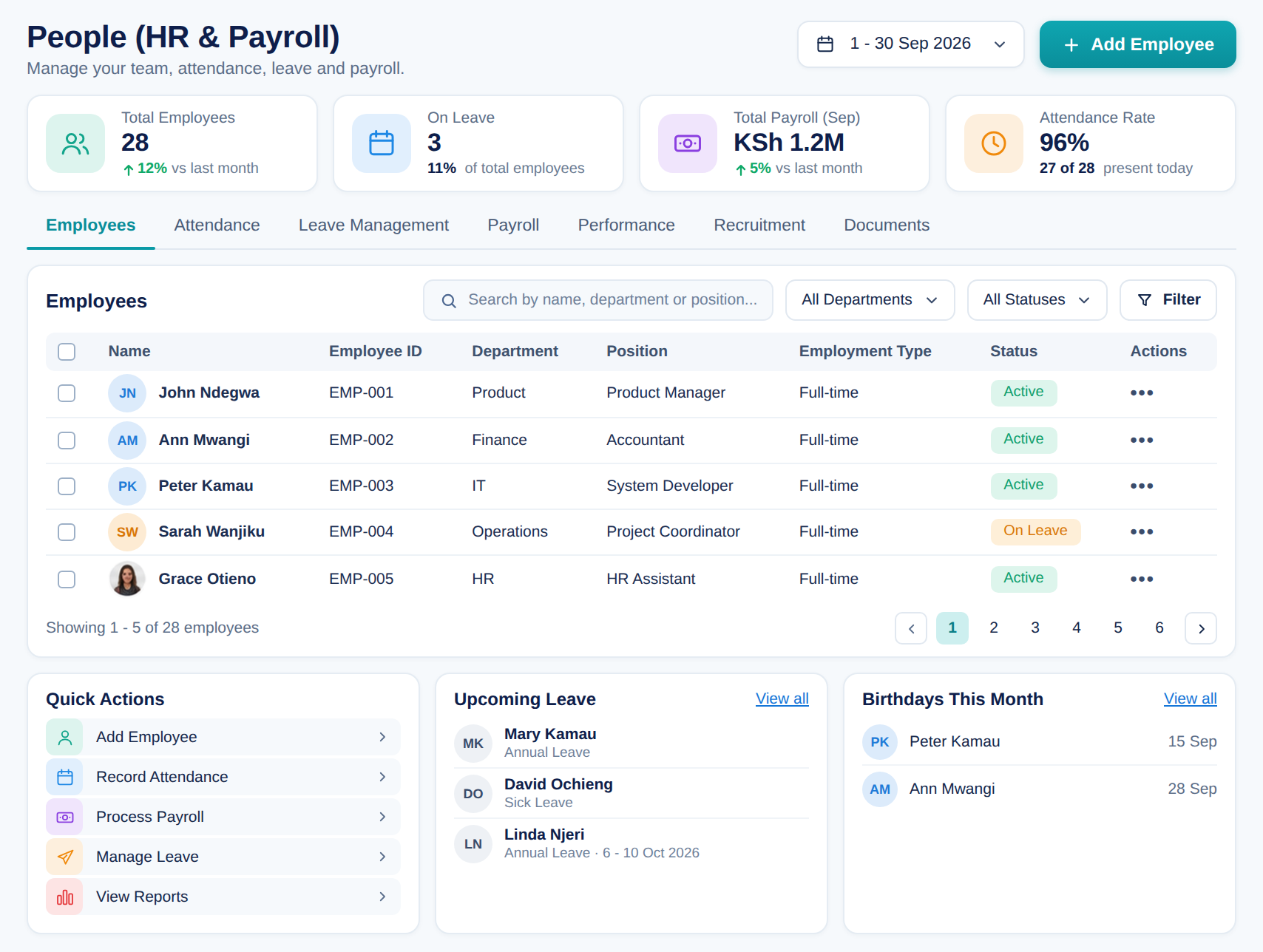1263x952 pixels.
Task: Click the Filter button
Action: [x=1168, y=300]
